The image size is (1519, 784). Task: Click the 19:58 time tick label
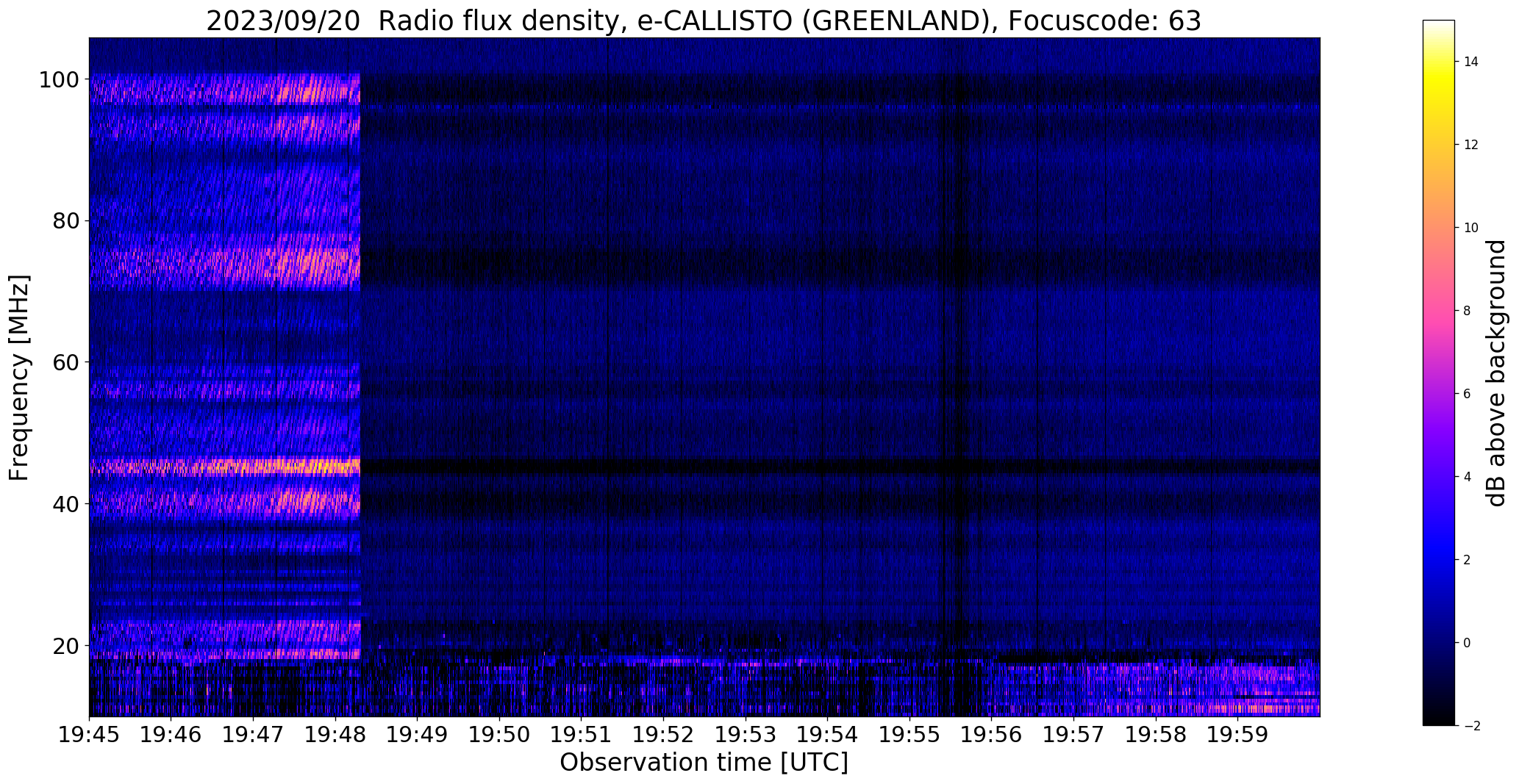[x=1156, y=733]
